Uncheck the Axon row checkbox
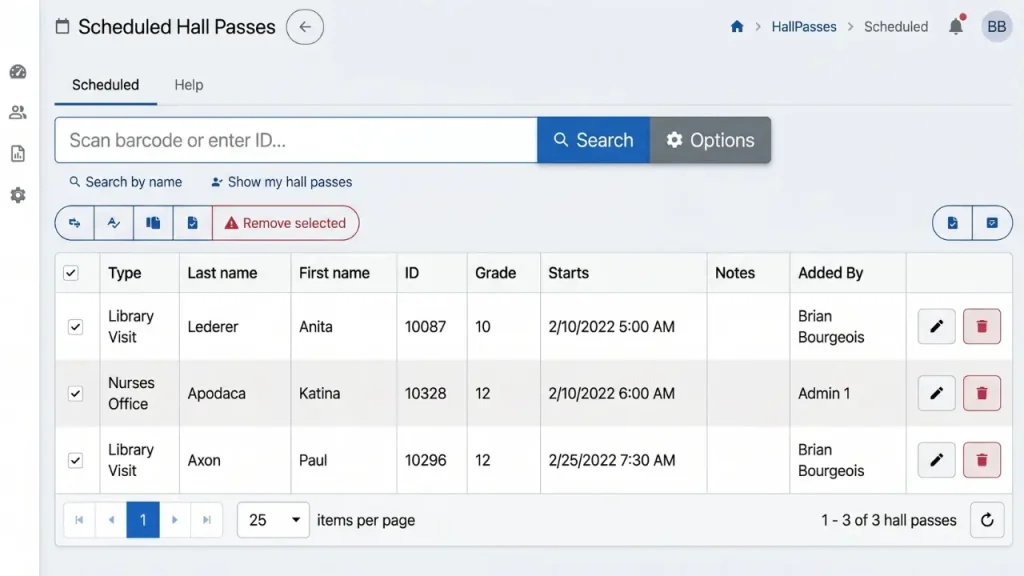Screen dimensions: 1024x576 pos(75,460)
